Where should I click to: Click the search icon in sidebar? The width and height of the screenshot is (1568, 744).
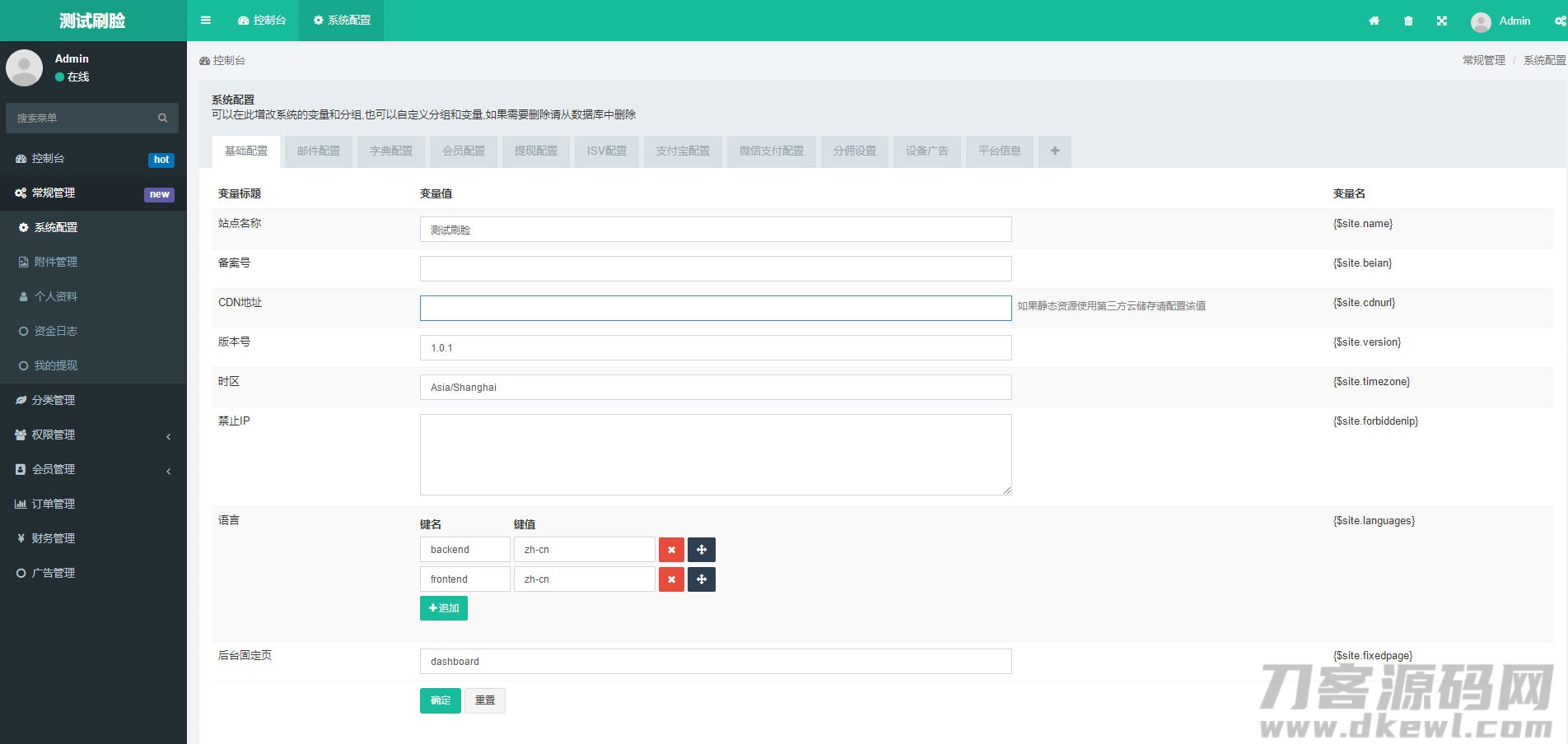162,119
